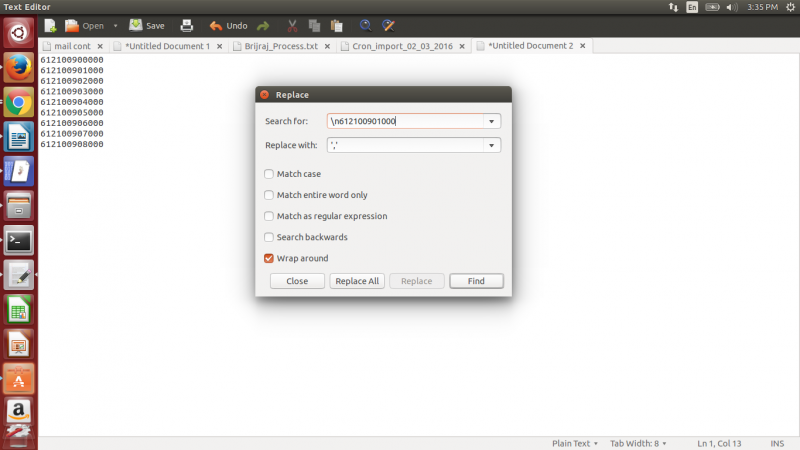The image size is (800, 450).
Task: Uncheck the Wrap around checkbox
Action: point(269,258)
